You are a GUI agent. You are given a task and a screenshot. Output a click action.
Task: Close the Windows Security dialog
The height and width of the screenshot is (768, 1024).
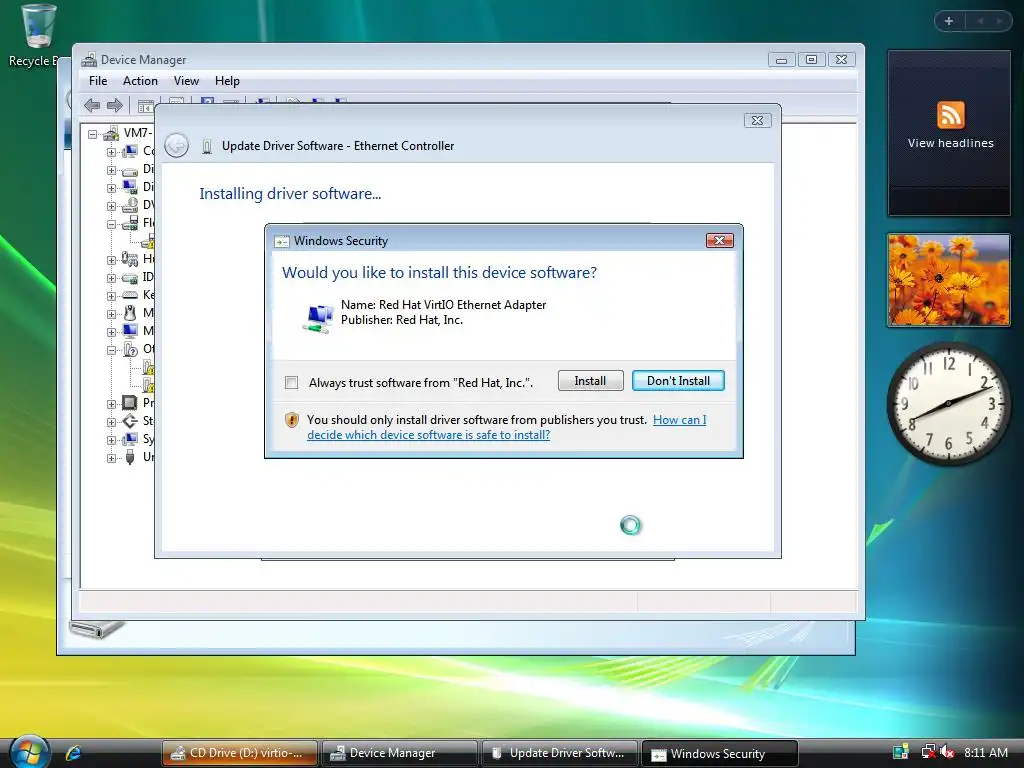point(720,240)
